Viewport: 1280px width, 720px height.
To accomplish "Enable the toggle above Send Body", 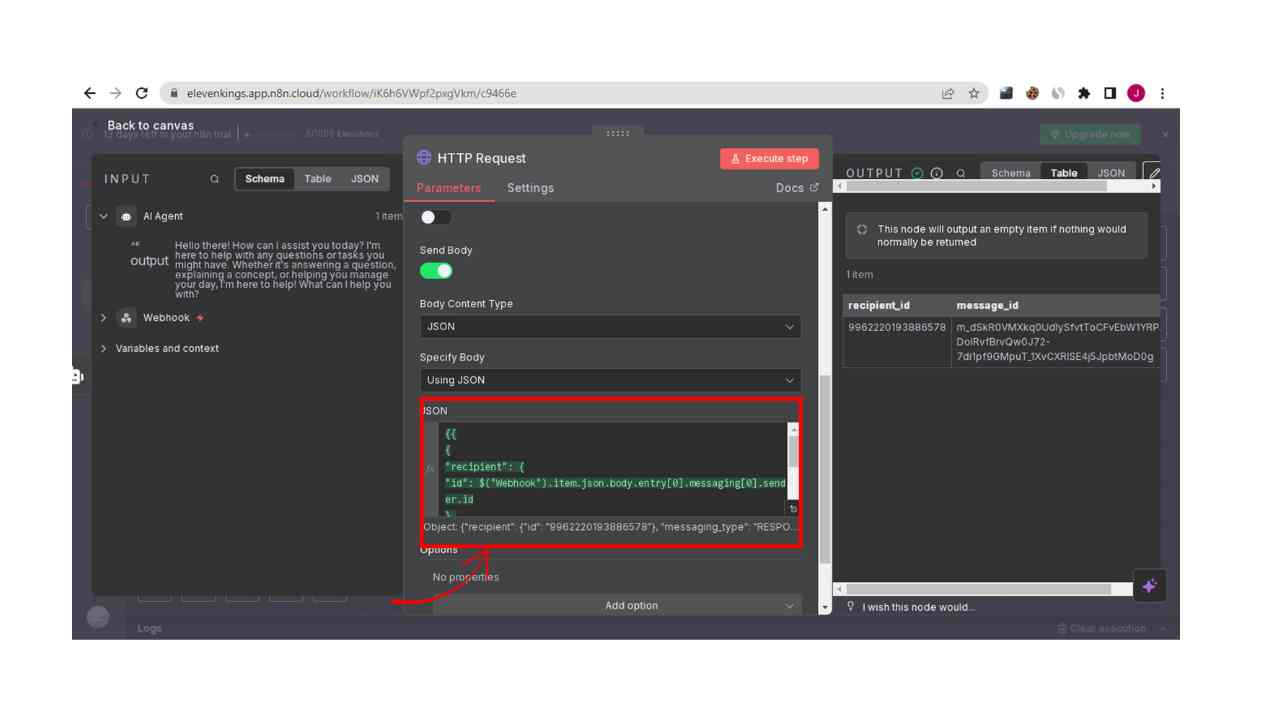I will pyautogui.click(x=436, y=217).
